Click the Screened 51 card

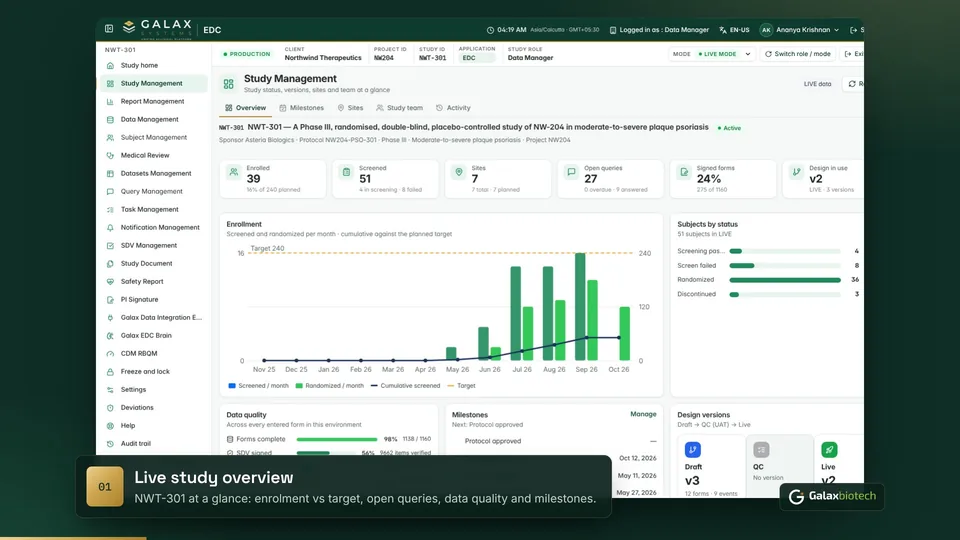(385, 179)
